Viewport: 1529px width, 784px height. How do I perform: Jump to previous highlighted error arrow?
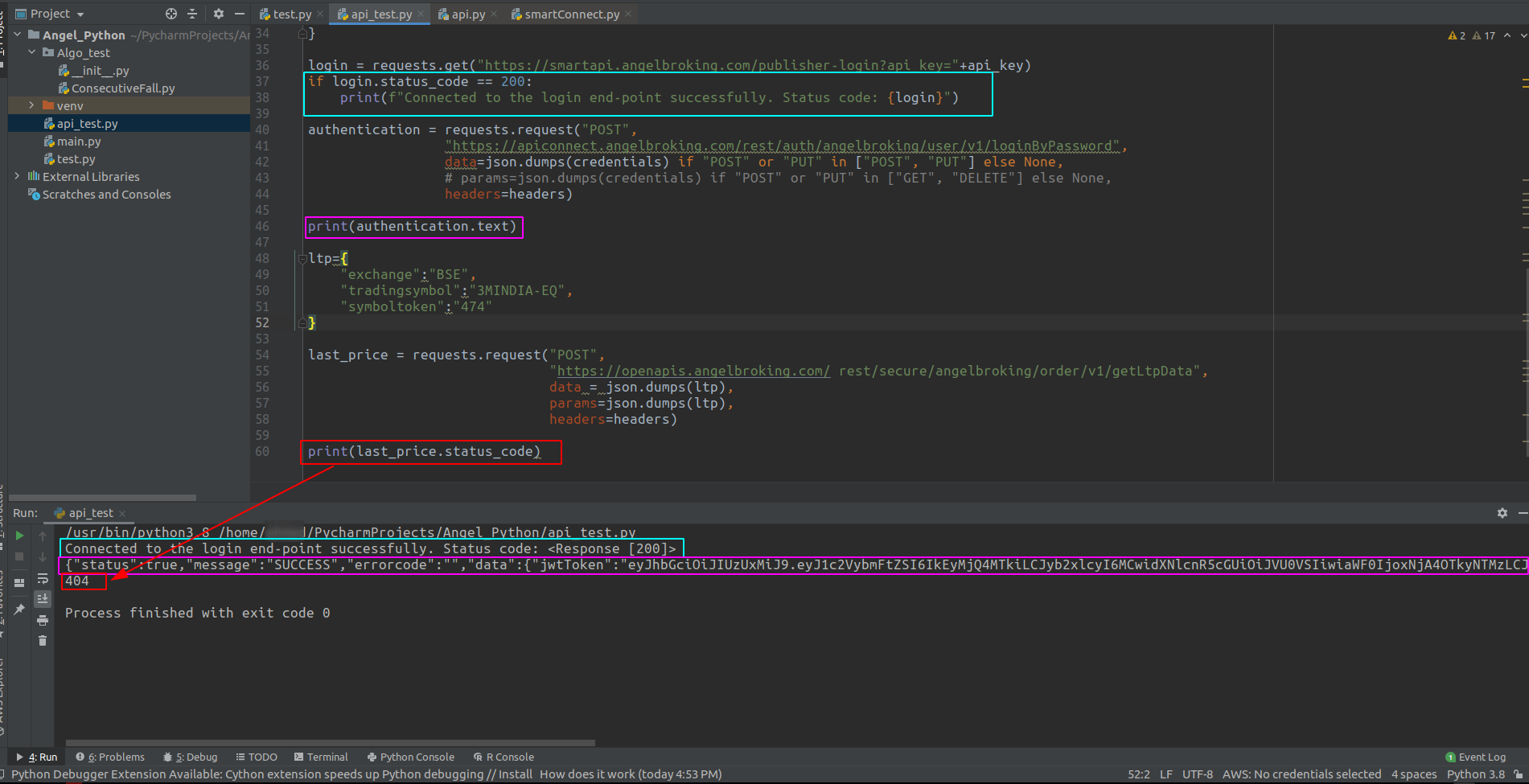[x=1507, y=35]
